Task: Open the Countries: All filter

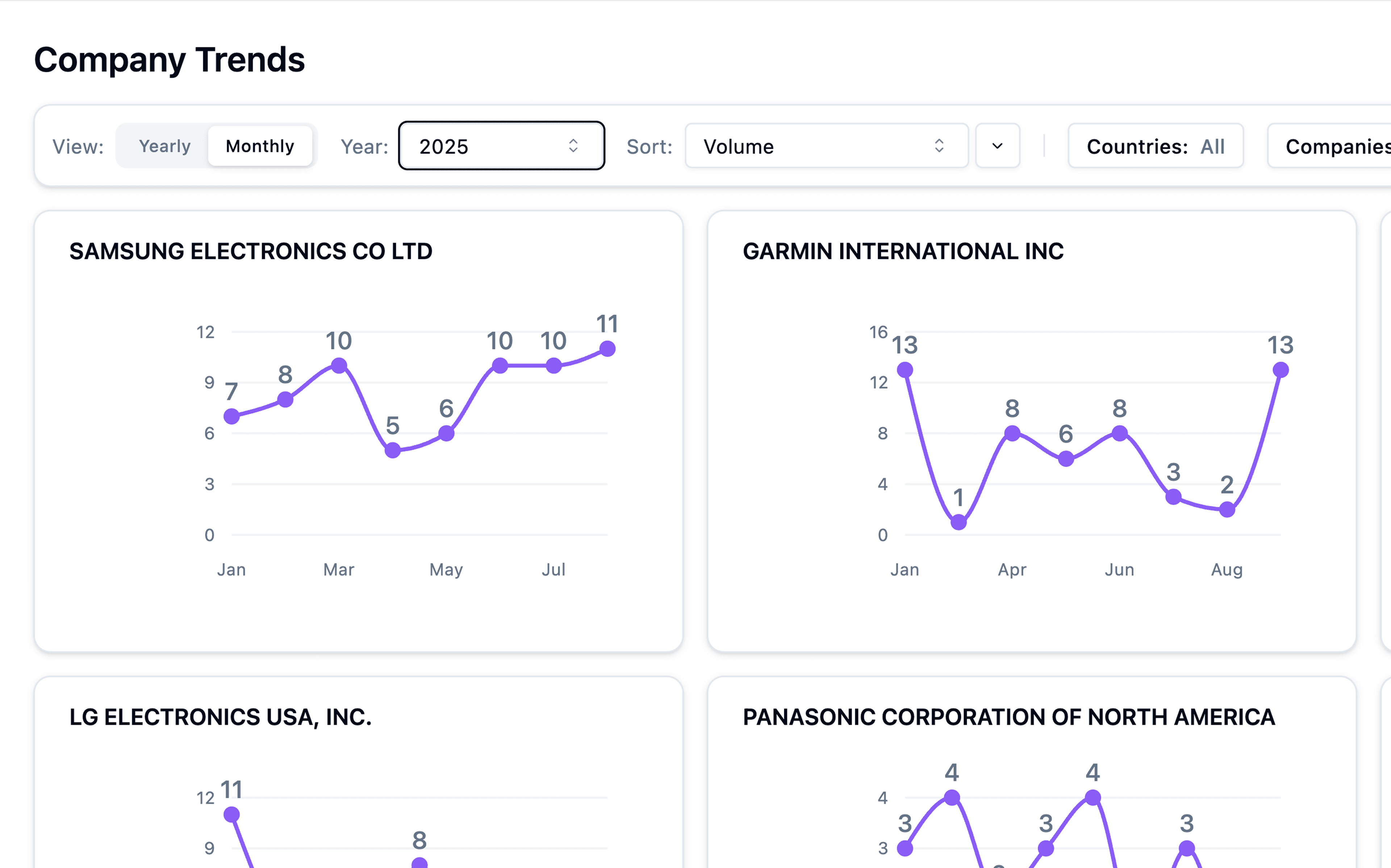Action: pyautogui.click(x=1155, y=146)
